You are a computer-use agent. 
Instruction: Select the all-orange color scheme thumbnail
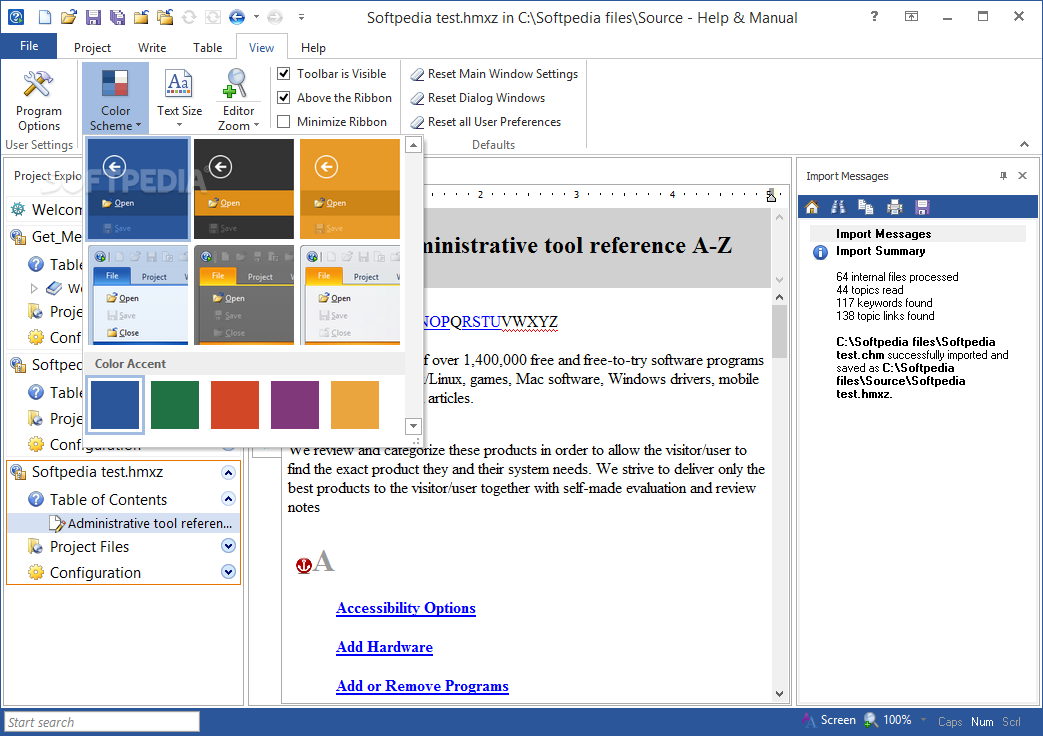[350, 189]
